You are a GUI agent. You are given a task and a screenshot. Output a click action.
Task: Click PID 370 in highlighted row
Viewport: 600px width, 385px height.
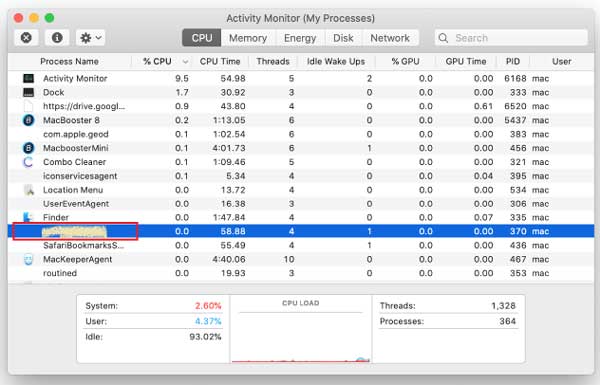pyautogui.click(x=518, y=231)
